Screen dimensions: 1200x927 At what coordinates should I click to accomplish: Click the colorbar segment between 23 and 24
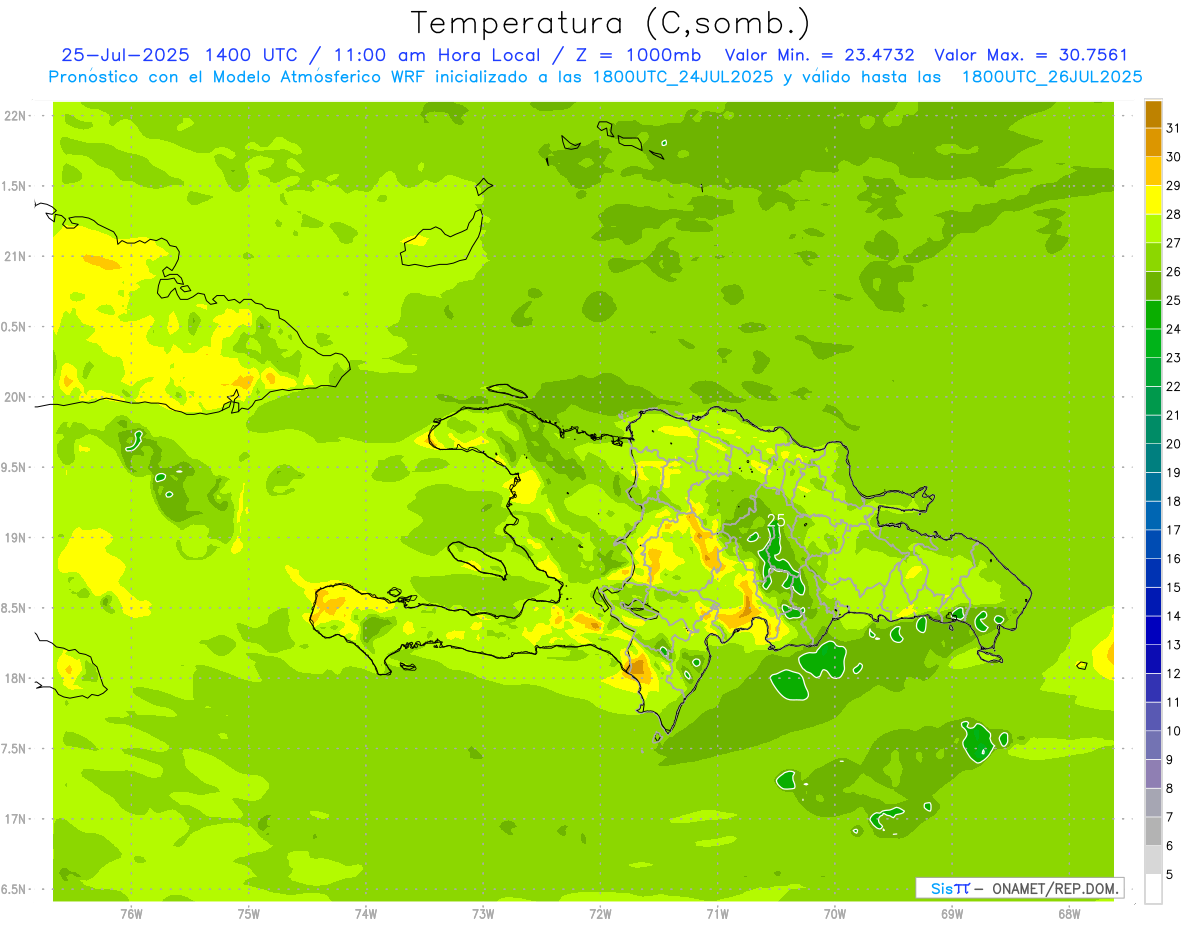(x=1153, y=344)
